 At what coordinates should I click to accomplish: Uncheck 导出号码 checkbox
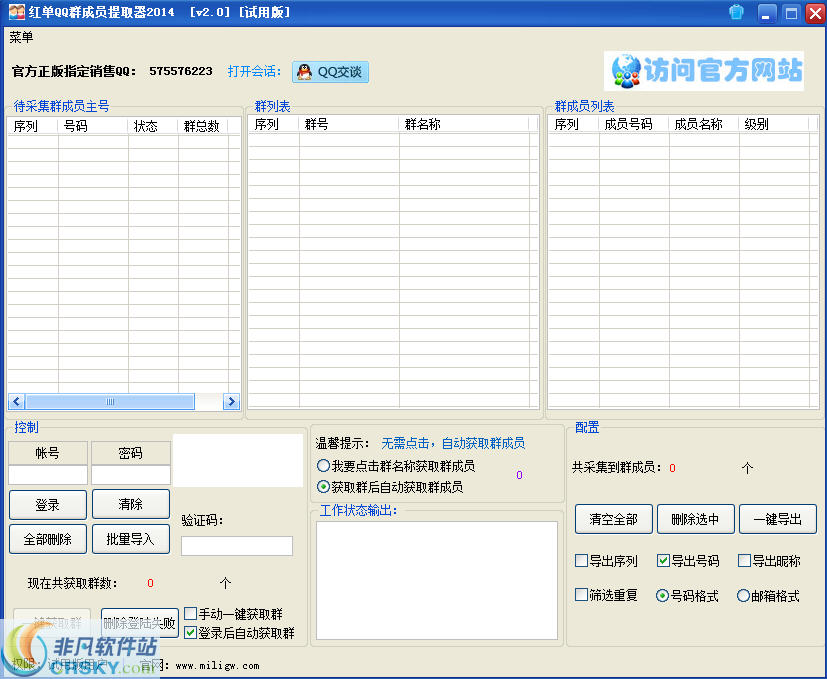pos(663,560)
